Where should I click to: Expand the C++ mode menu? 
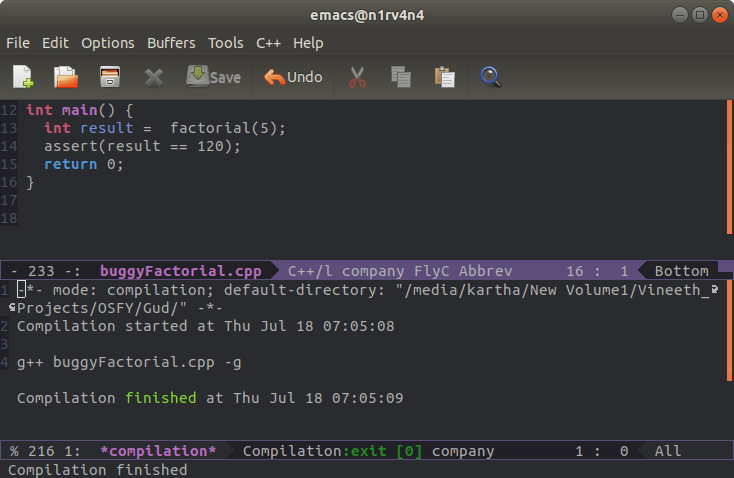(x=268, y=43)
